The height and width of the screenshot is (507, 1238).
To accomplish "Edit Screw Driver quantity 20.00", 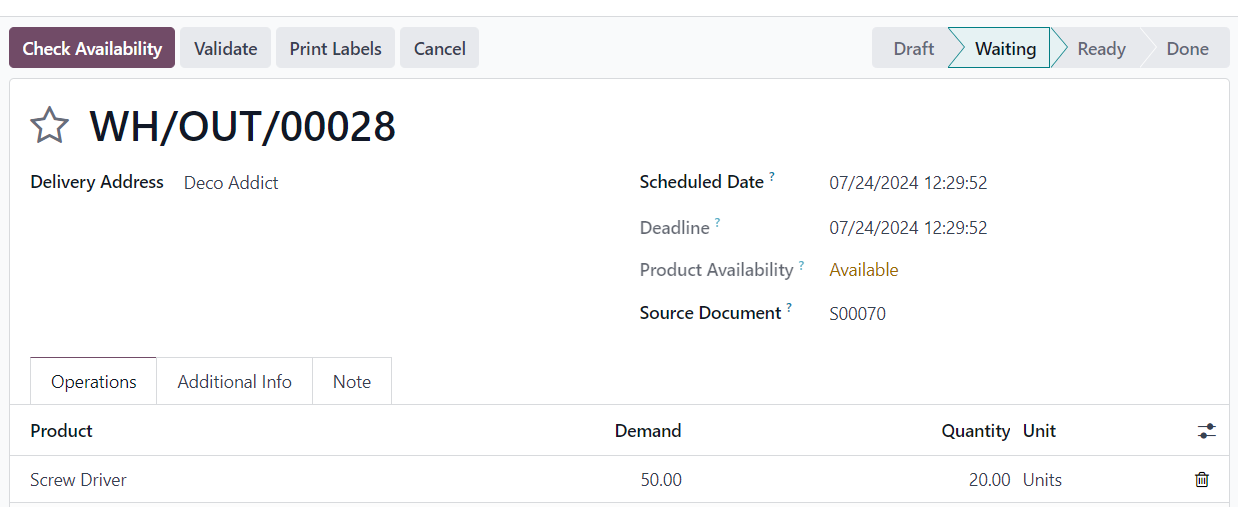I will click(989, 480).
